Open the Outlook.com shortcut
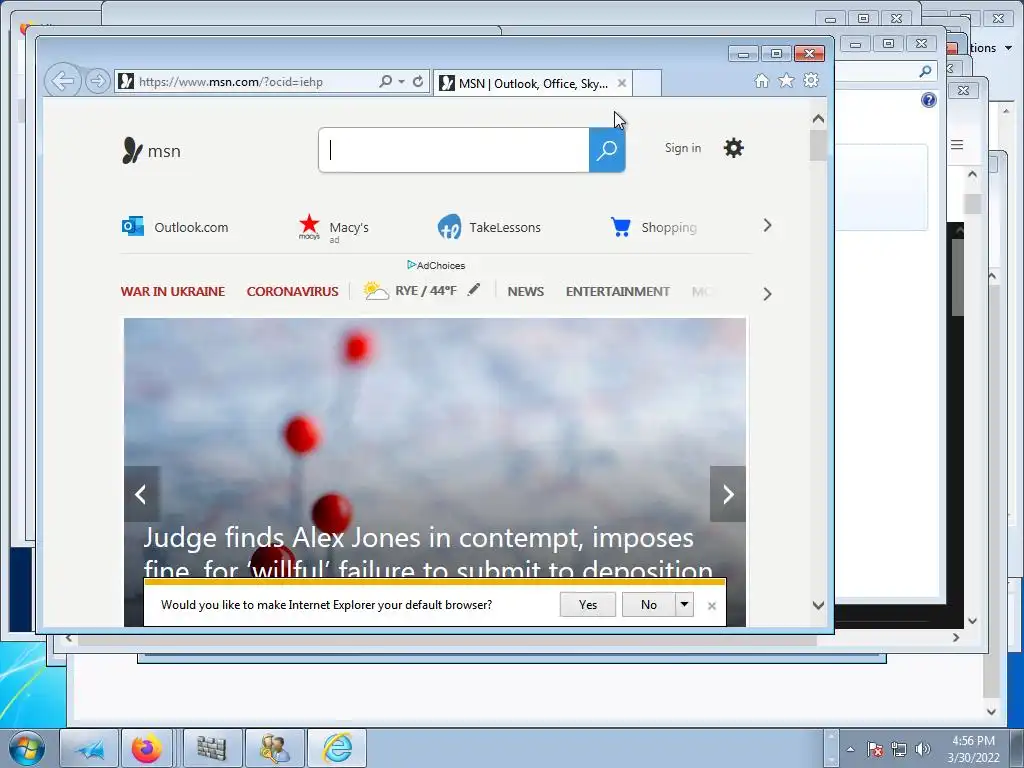 point(175,227)
